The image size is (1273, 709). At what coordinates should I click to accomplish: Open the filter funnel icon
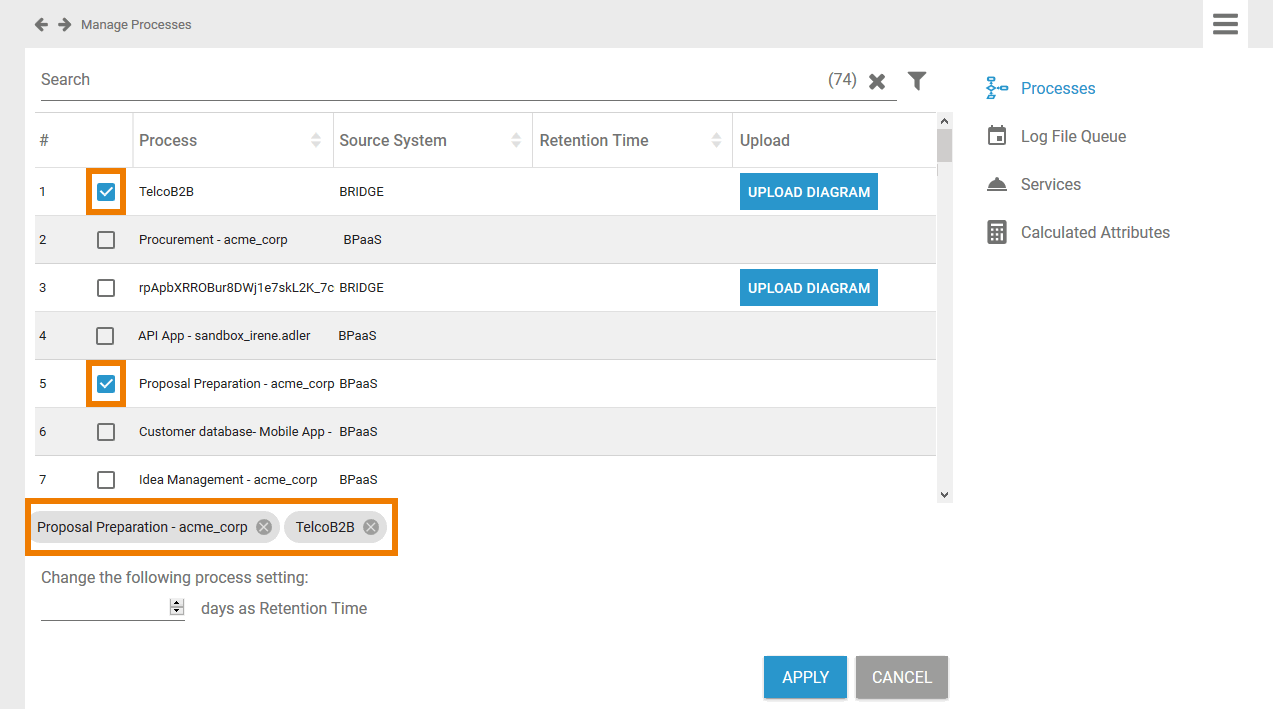tap(916, 81)
